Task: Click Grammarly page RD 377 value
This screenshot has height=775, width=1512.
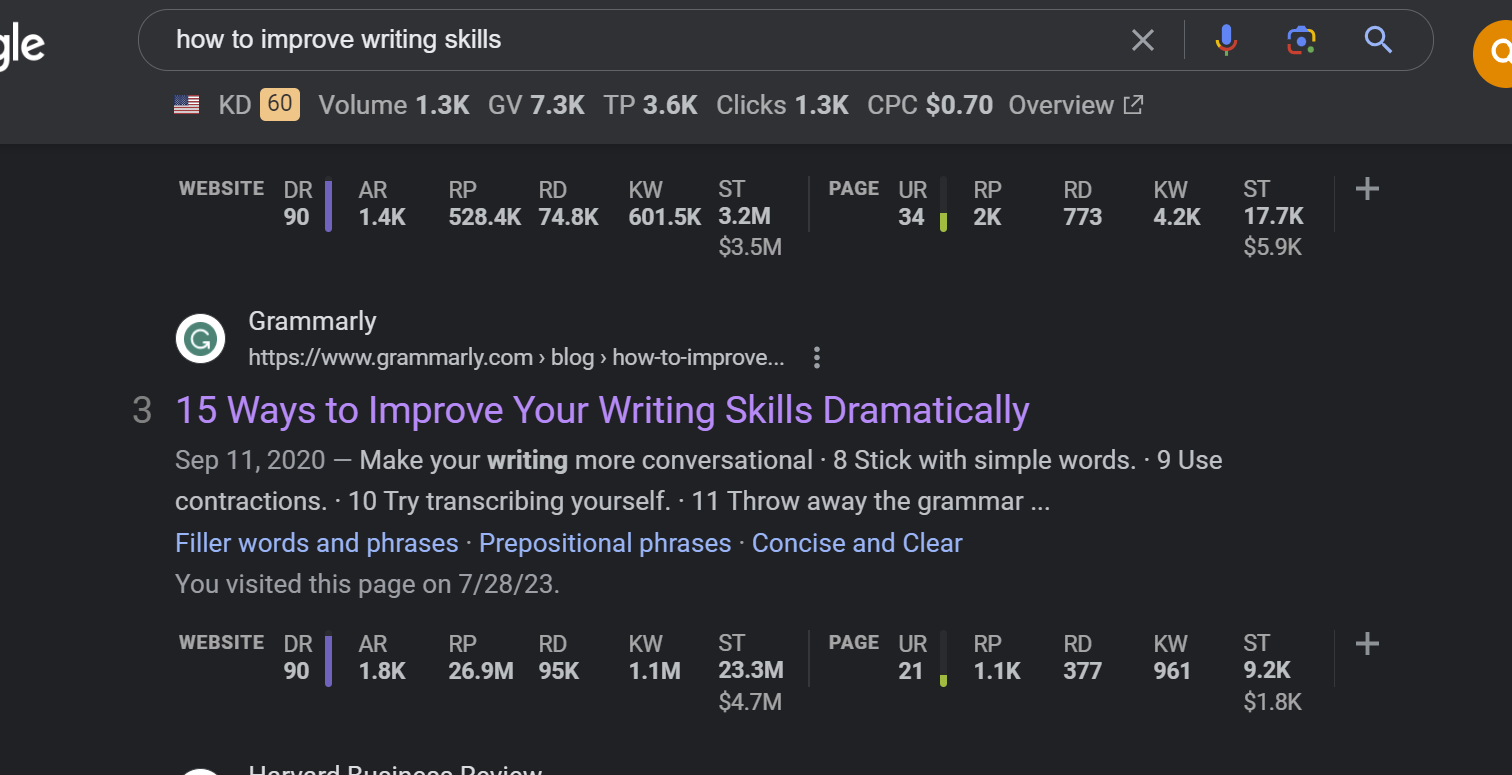Action: pos(1082,671)
